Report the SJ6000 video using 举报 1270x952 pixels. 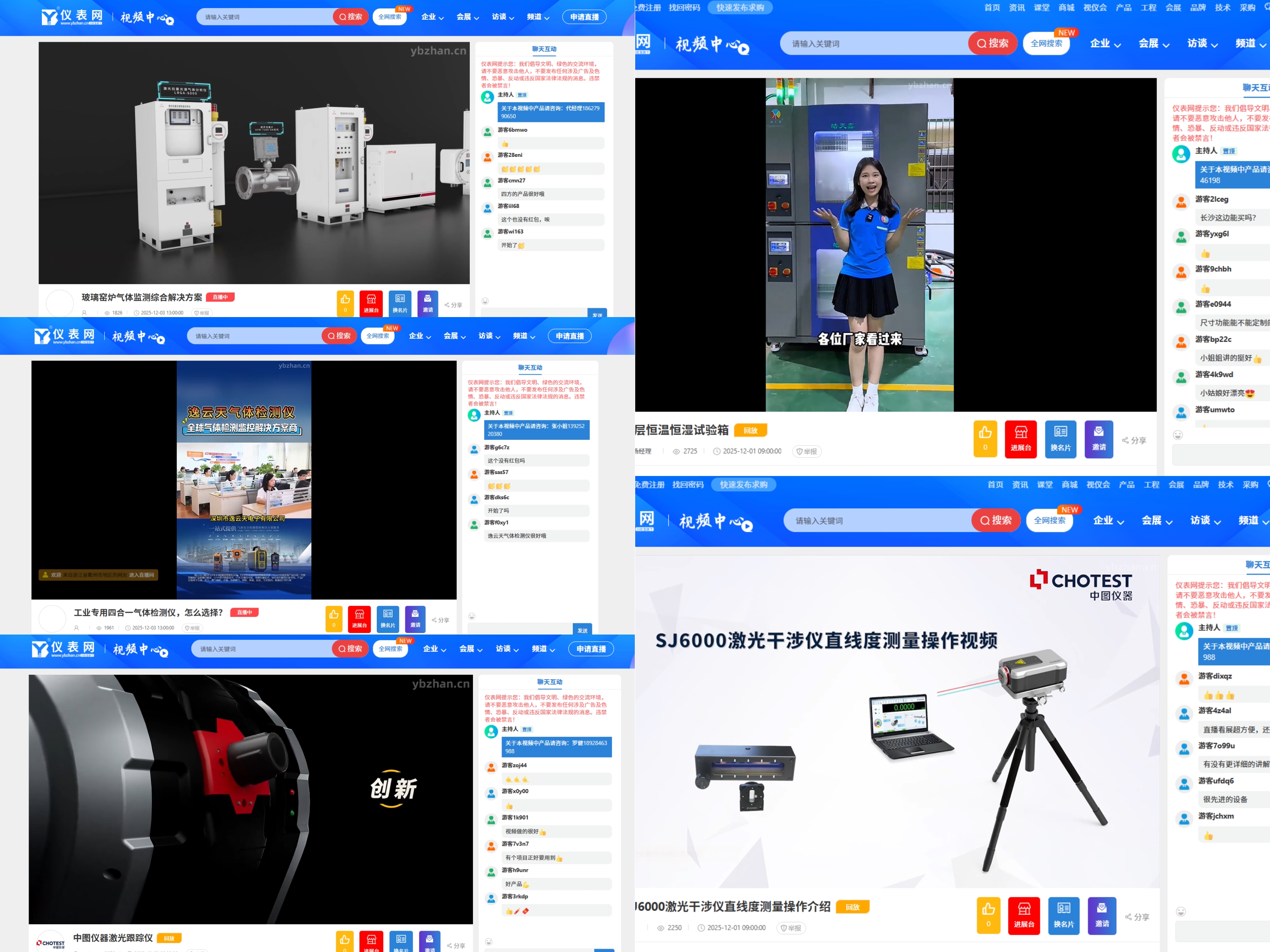pos(791,928)
